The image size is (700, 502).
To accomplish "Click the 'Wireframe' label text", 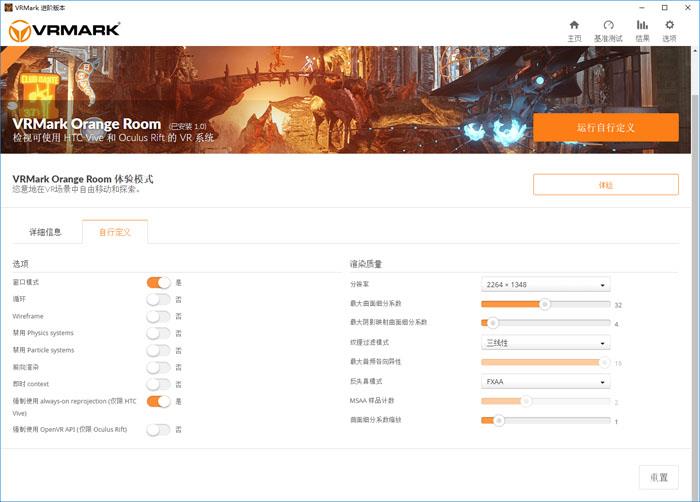I will point(28,316).
